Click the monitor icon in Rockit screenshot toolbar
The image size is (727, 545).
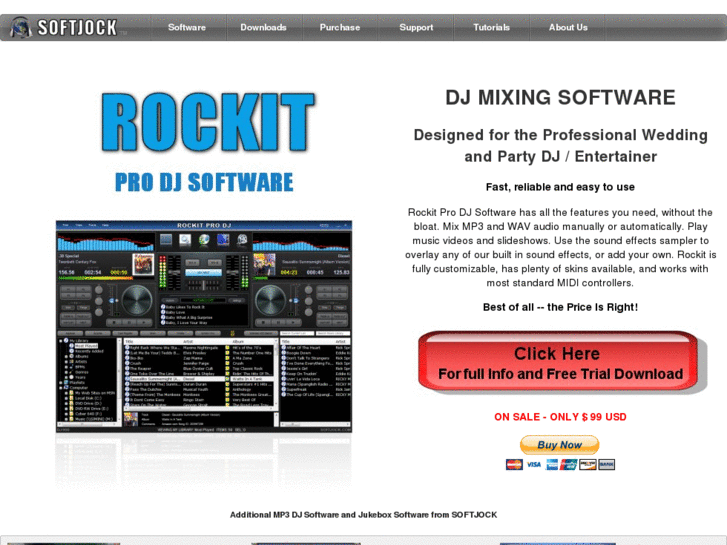(166, 239)
